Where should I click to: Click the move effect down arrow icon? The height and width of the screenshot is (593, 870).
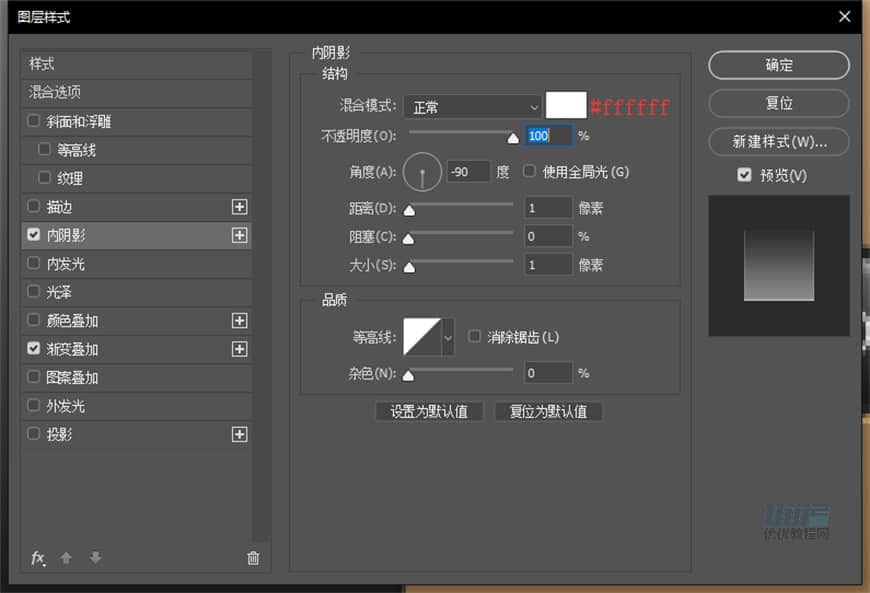[94, 558]
